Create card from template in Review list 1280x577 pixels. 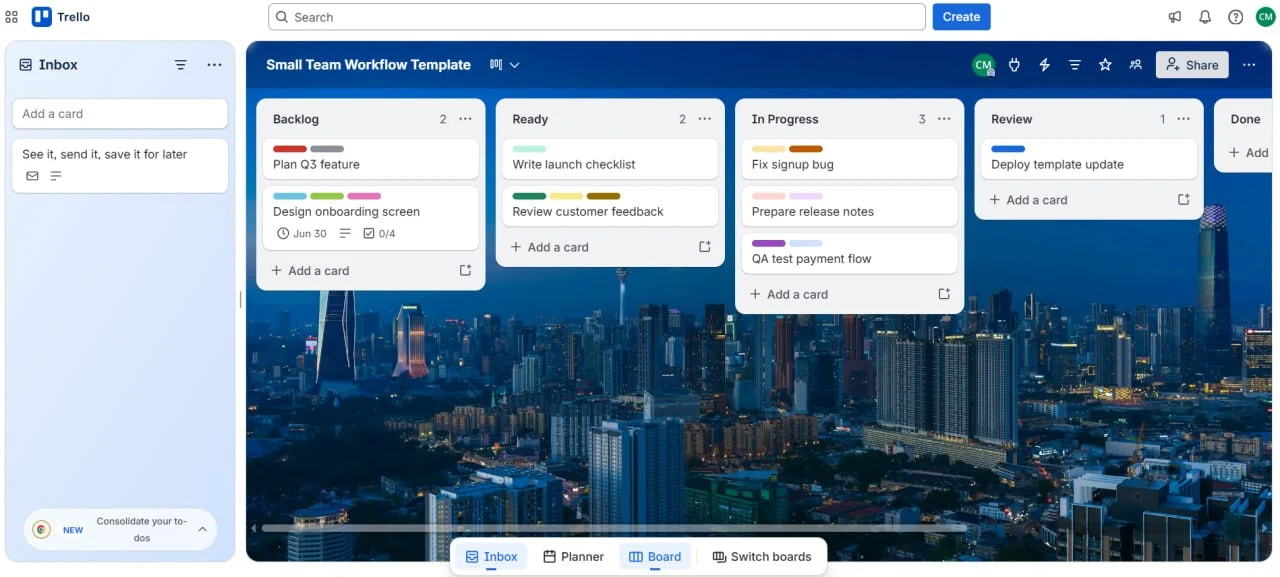(1184, 200)
